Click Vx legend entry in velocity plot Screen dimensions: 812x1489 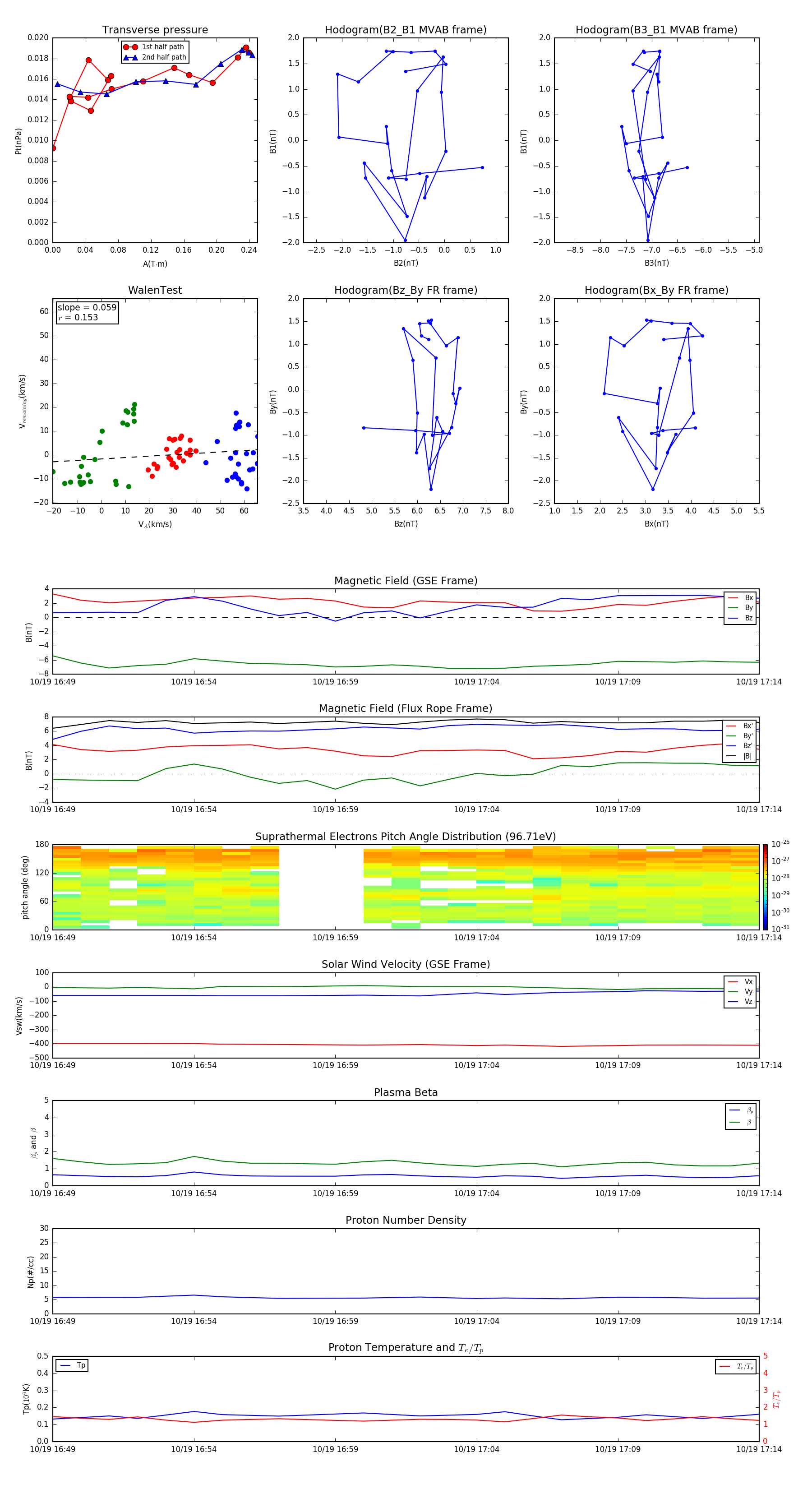coord(740,981)
